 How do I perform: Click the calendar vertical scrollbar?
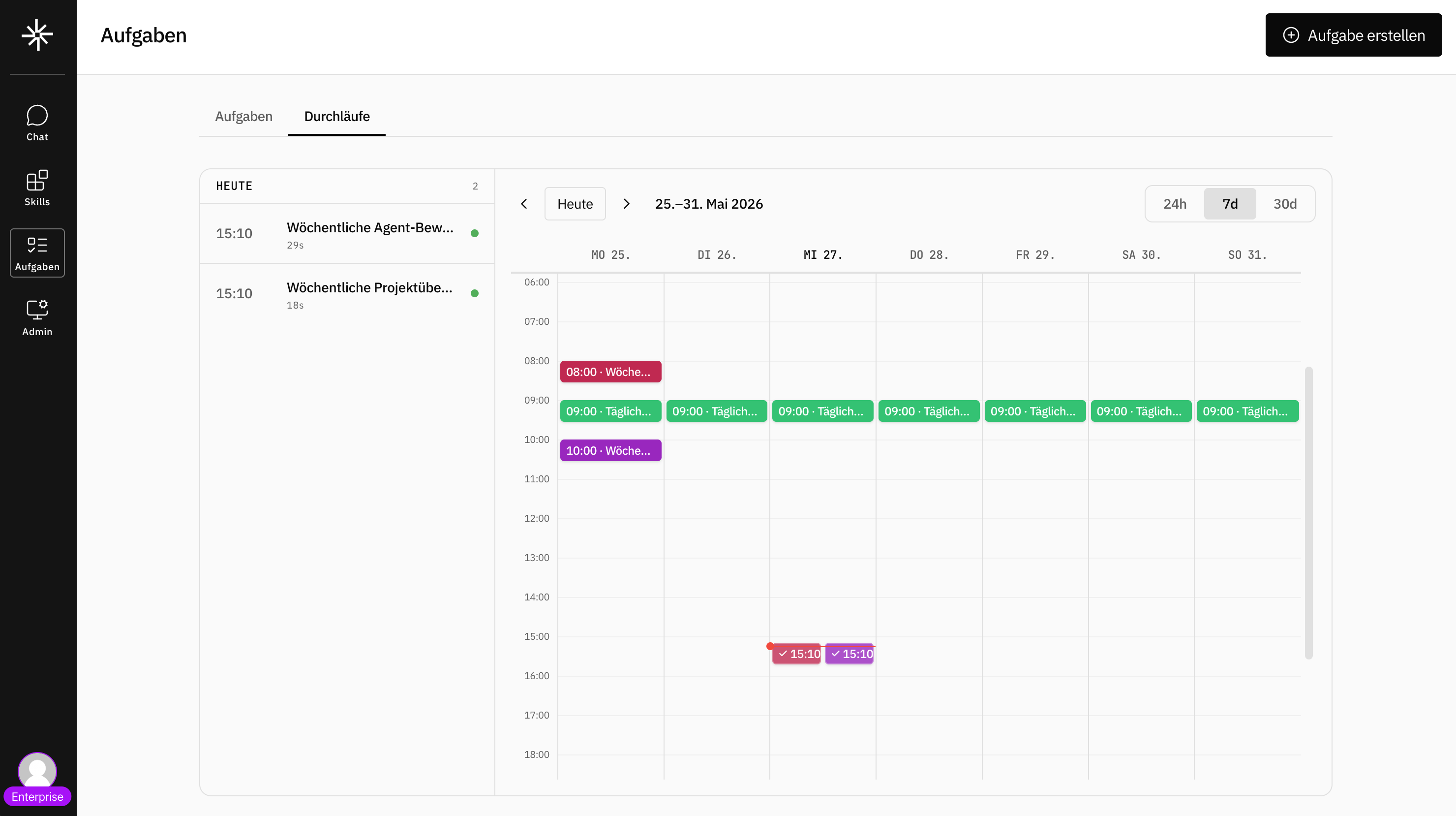1308,513
